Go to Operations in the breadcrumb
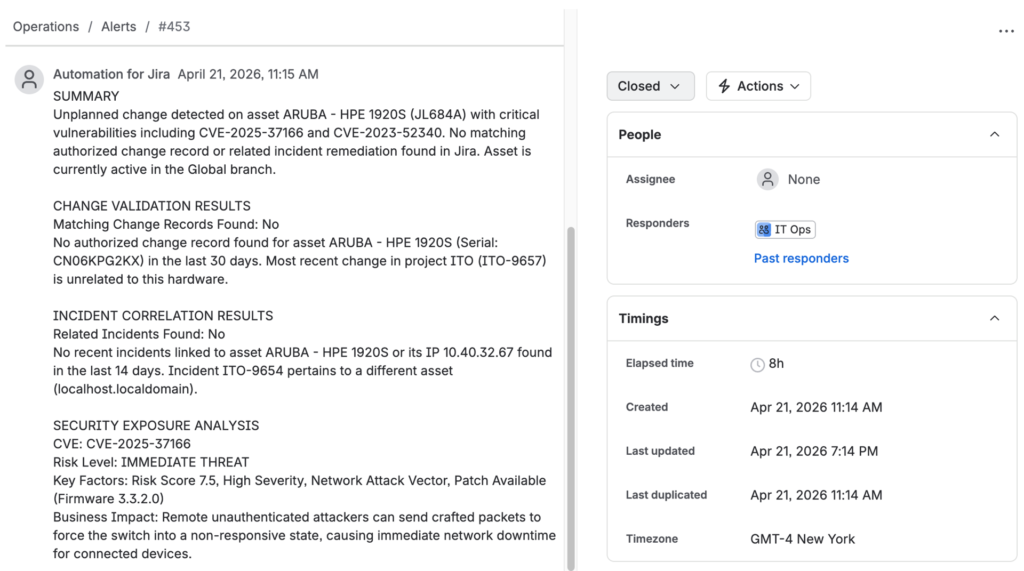Image resolution: width=1024 pixels, height=571 pixels. [x=46, y=27]
